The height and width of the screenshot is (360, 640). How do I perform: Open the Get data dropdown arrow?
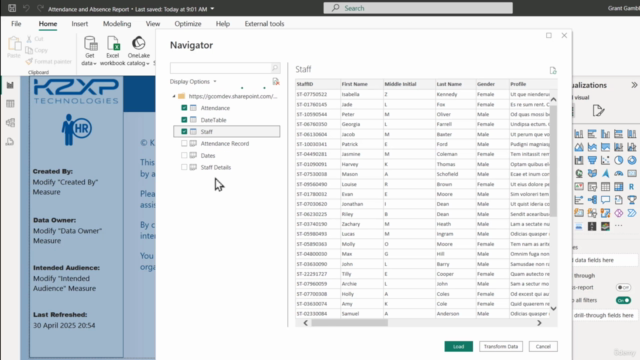[95, 64]
